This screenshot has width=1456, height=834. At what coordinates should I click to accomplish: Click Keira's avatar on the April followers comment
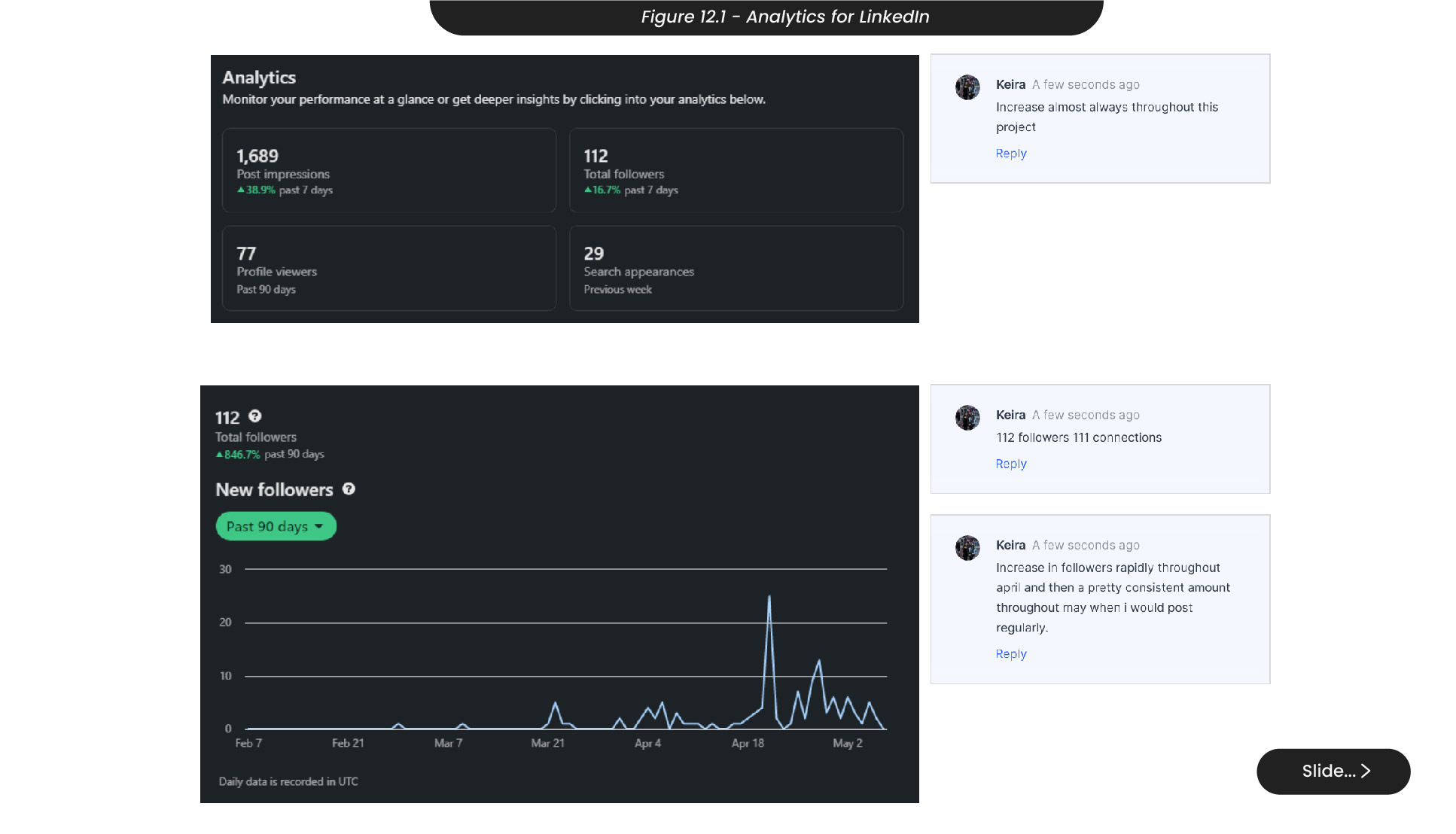point(967,548)
